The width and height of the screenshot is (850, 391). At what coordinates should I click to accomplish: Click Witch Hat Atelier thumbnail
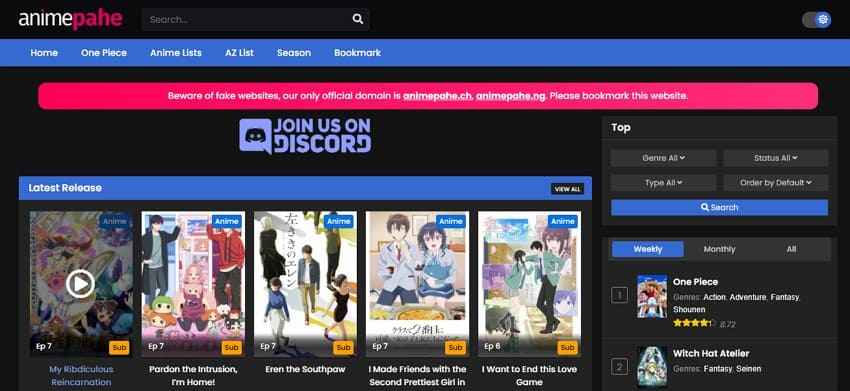[652, 368]
